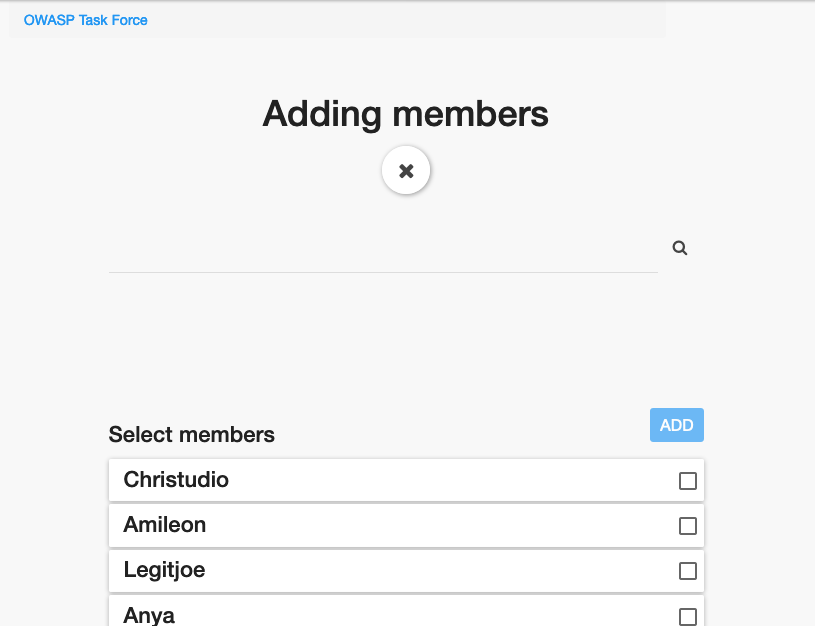The image size is (815, 626).
Task: Click the blue ADD button
Action: tap(677, 425)
